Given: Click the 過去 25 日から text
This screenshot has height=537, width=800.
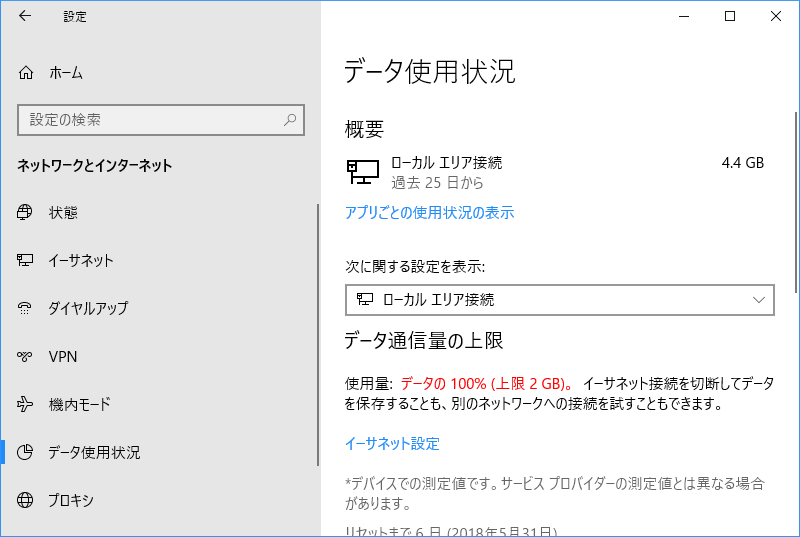Looking at the screenshot, I should point(437,183).
